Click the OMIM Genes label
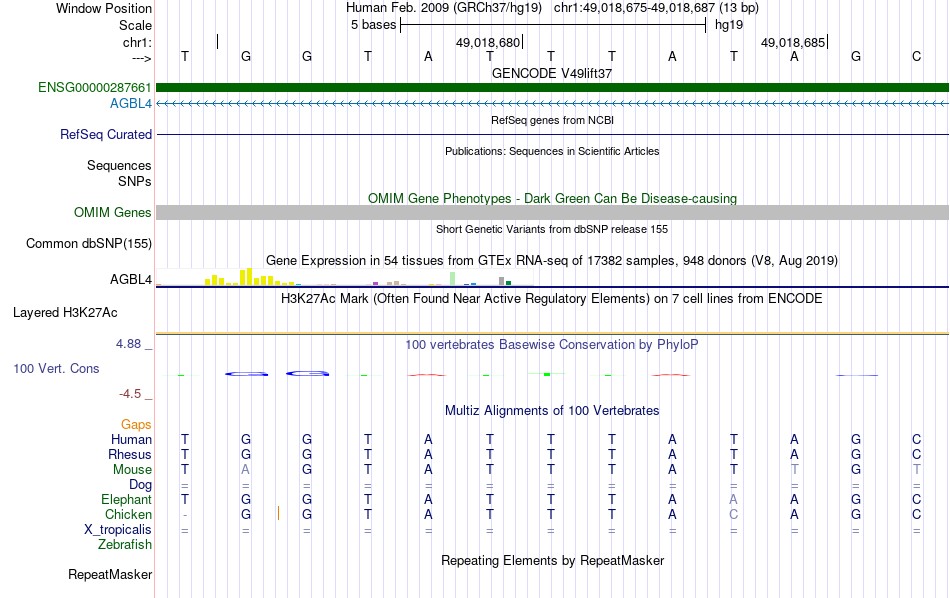 [113, 213]
